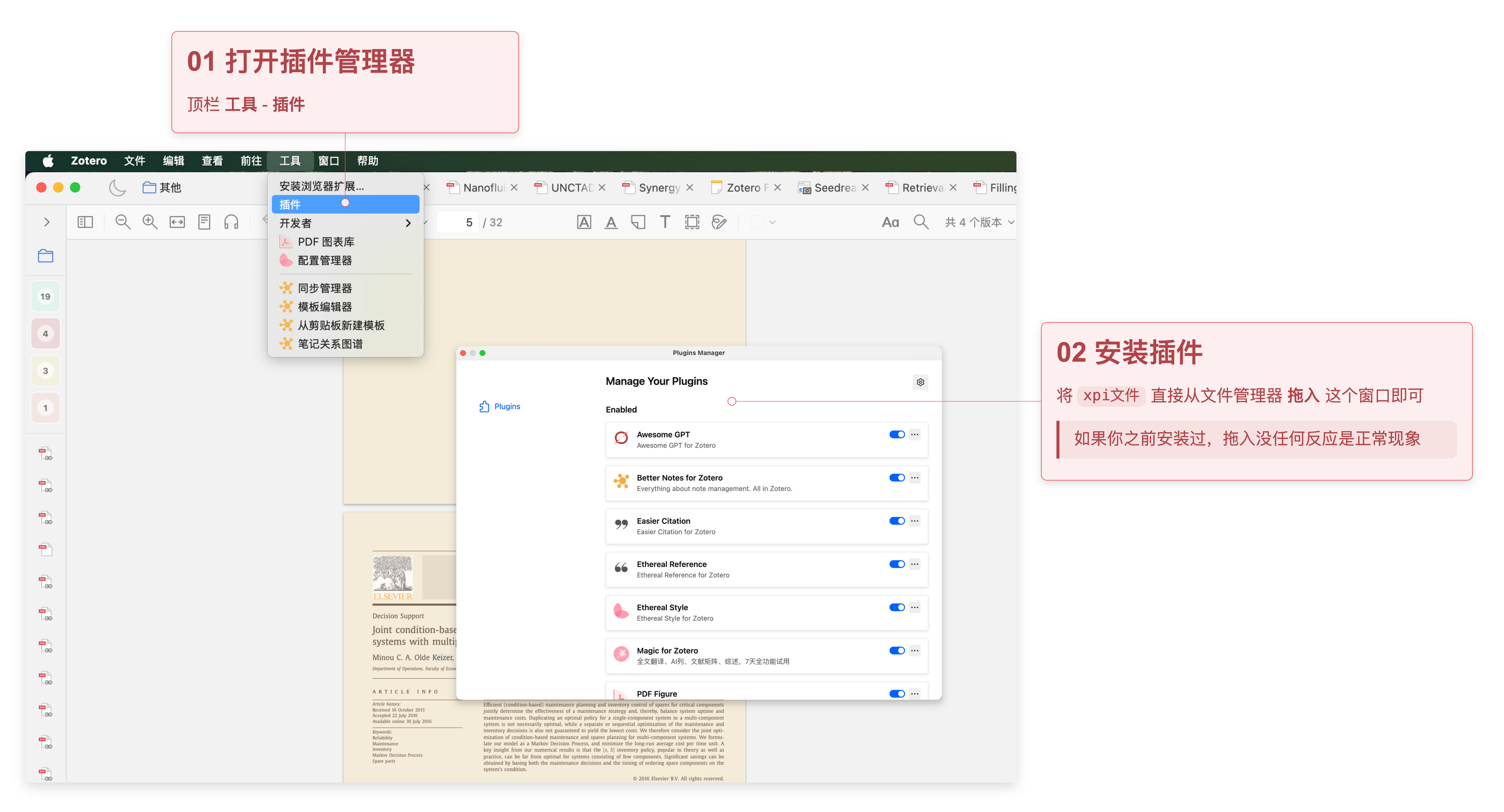The height and width of the screenshot is (812, 1504).
Task: Choose 安装浏览器扩展... menu entry
Action: tap(345, 186)
